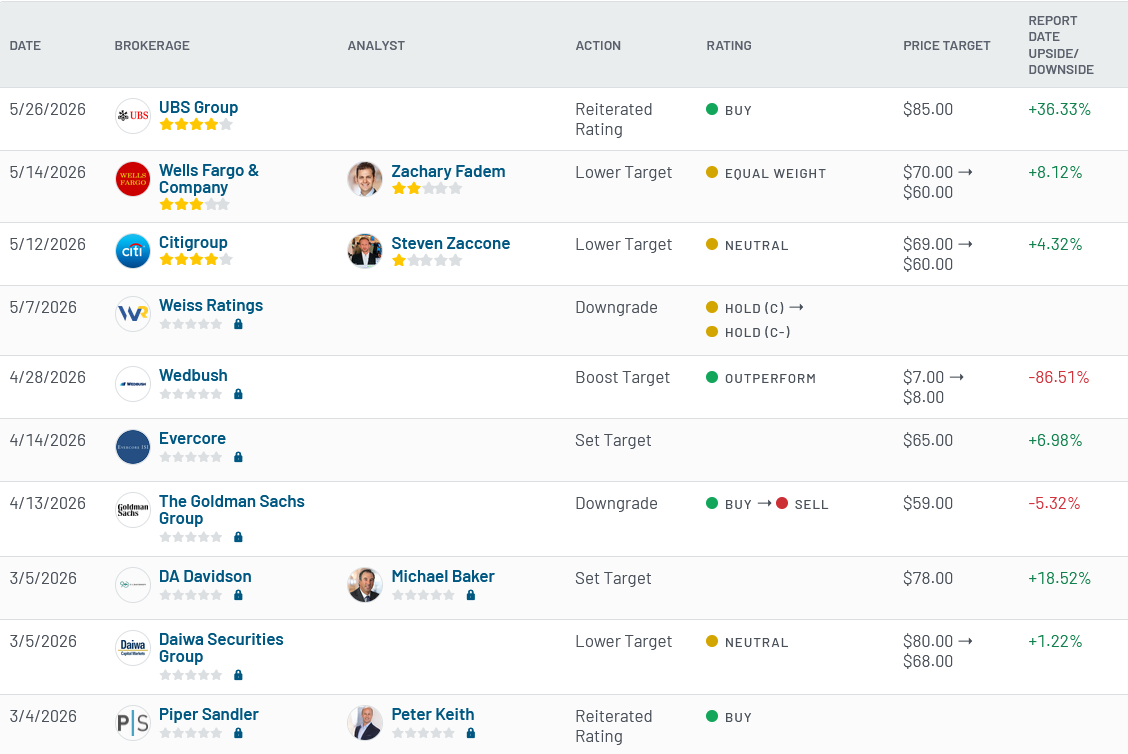Click the ACTION column header

coord(598,45)
